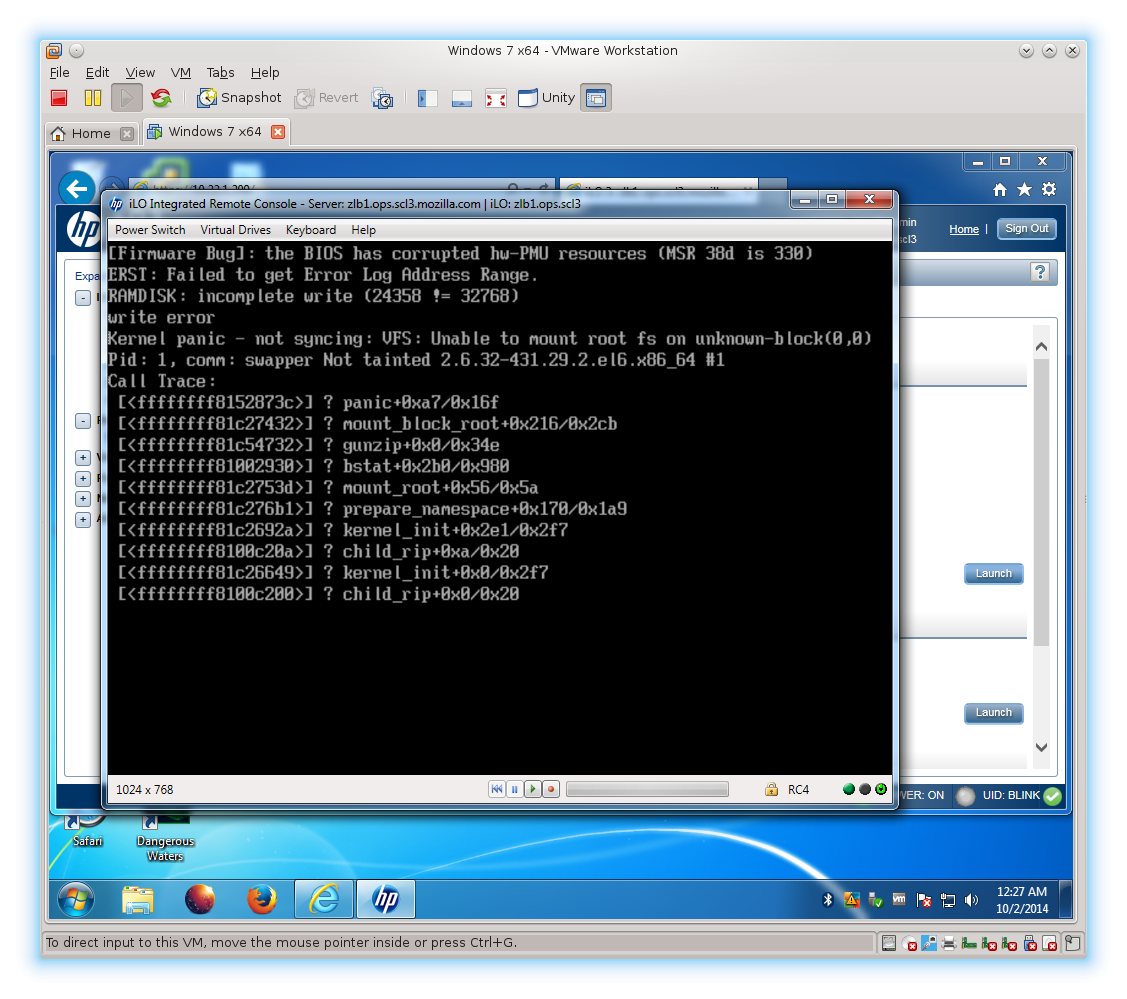Click the volume speaker tray icon
The width and height of the screenshot is (1127, 999).
tap(972, 900)
